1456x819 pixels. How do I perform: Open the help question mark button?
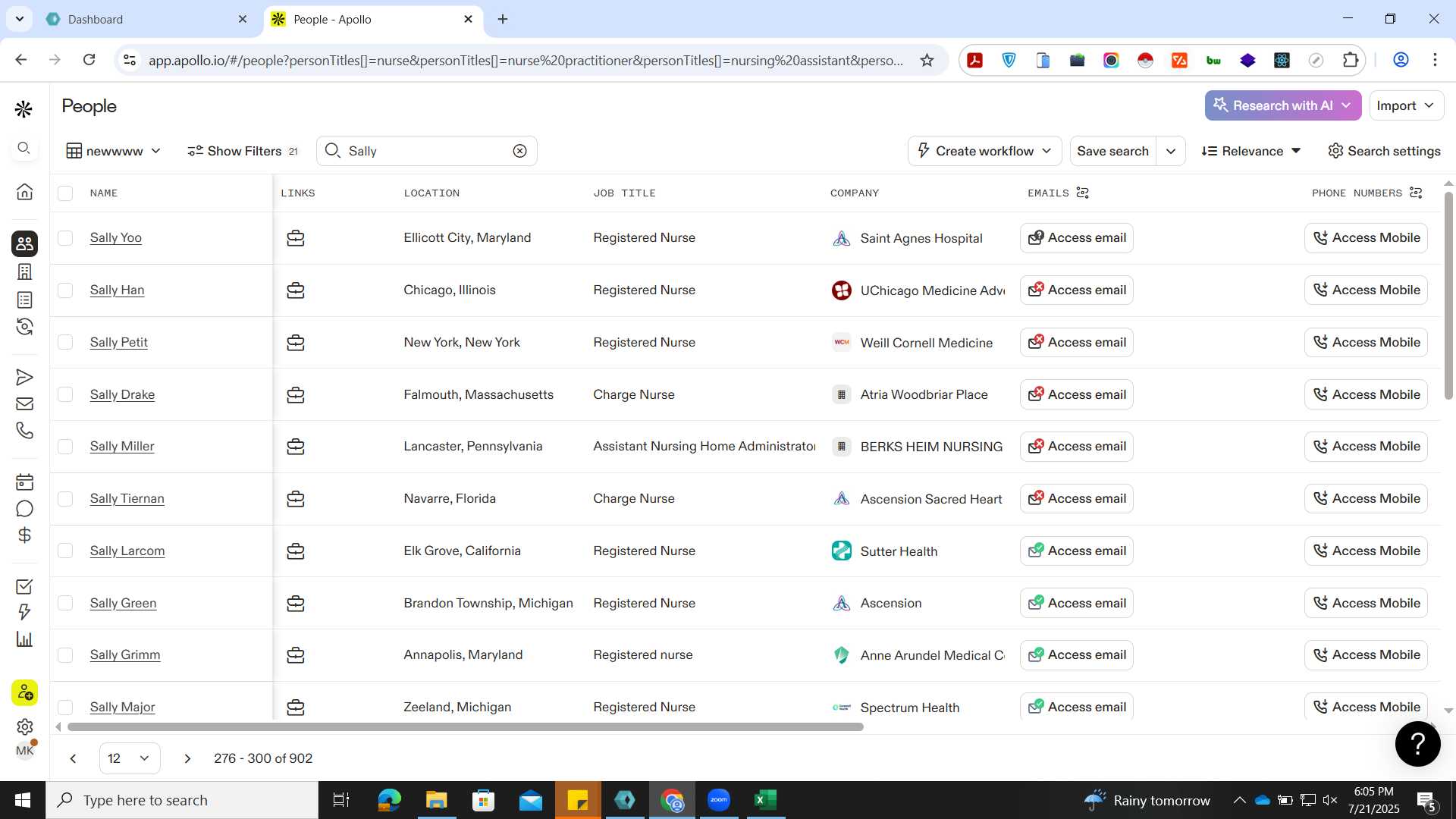1417,744
